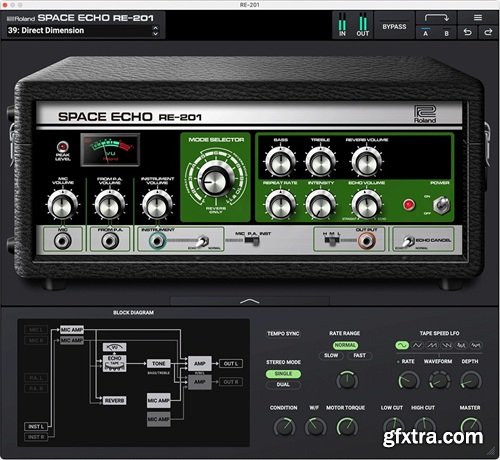Viewport: 500px width, 460px height.
Task: Click the REVERB block in diagram
Action: (114, 400)
